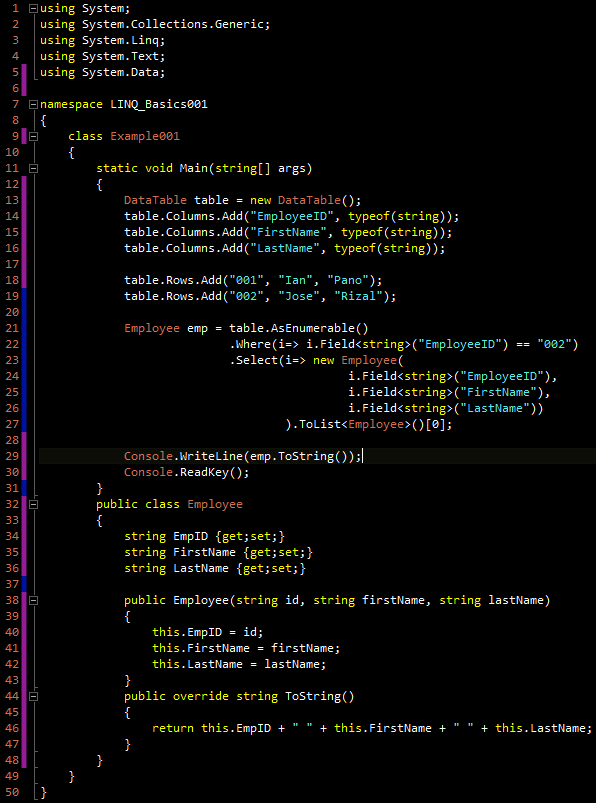Collapse the LINQ_Basics001 namespace block
This screenshot has height=803, width=596.
click(33, 104)
